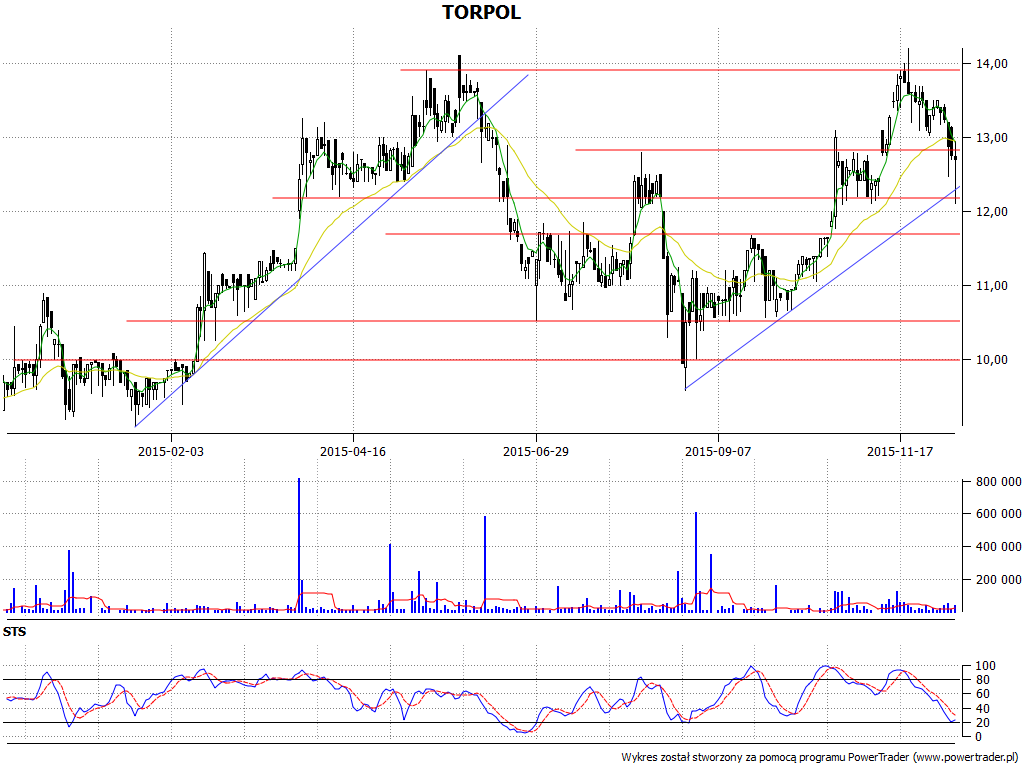Click the 2015-06-29 date label

pyautogui.click(x=536, y=451)
